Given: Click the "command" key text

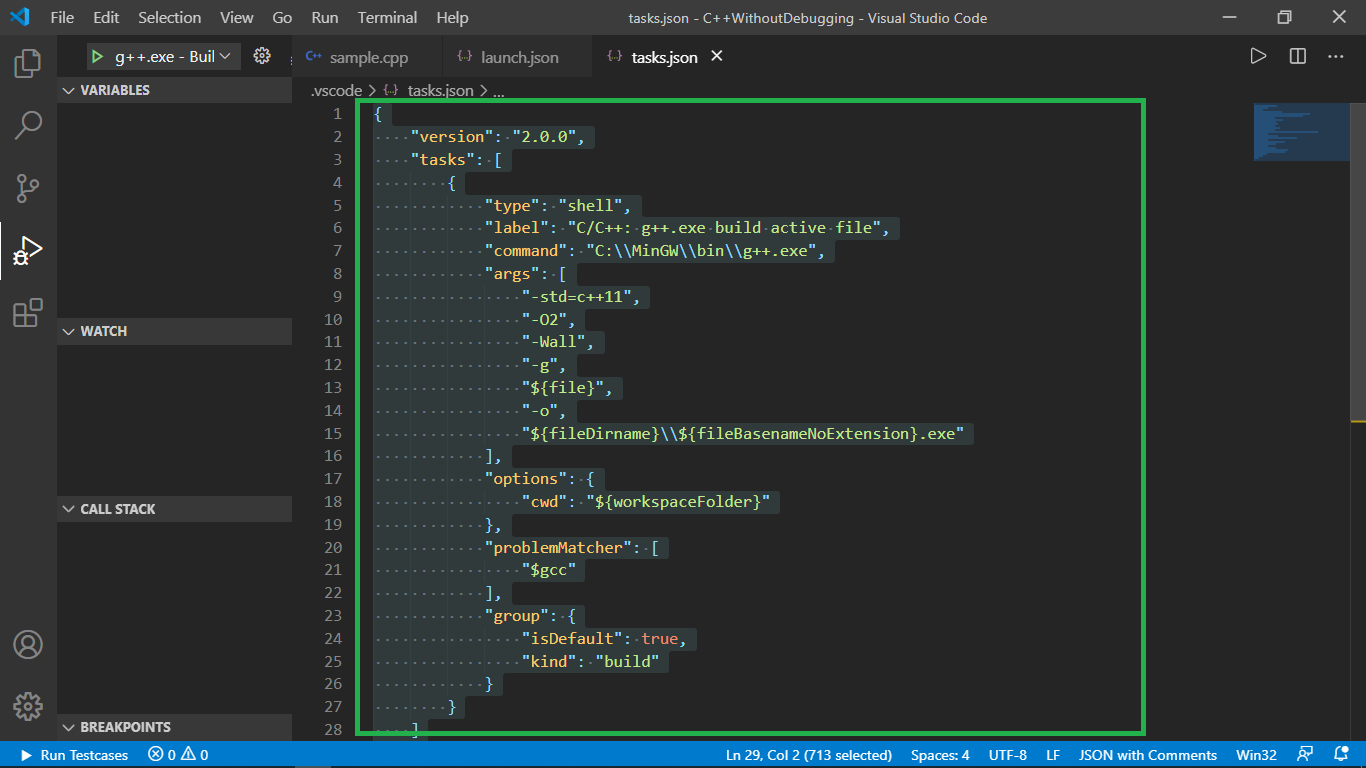Looking at the screenshot, I should pyautogui.click(x=526, y=251).
